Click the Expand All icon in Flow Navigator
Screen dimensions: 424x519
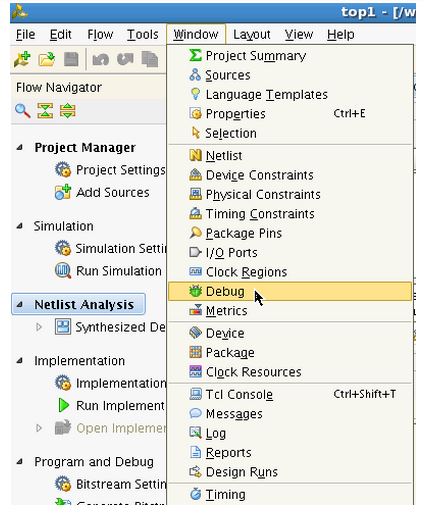(x=68, y=111)
